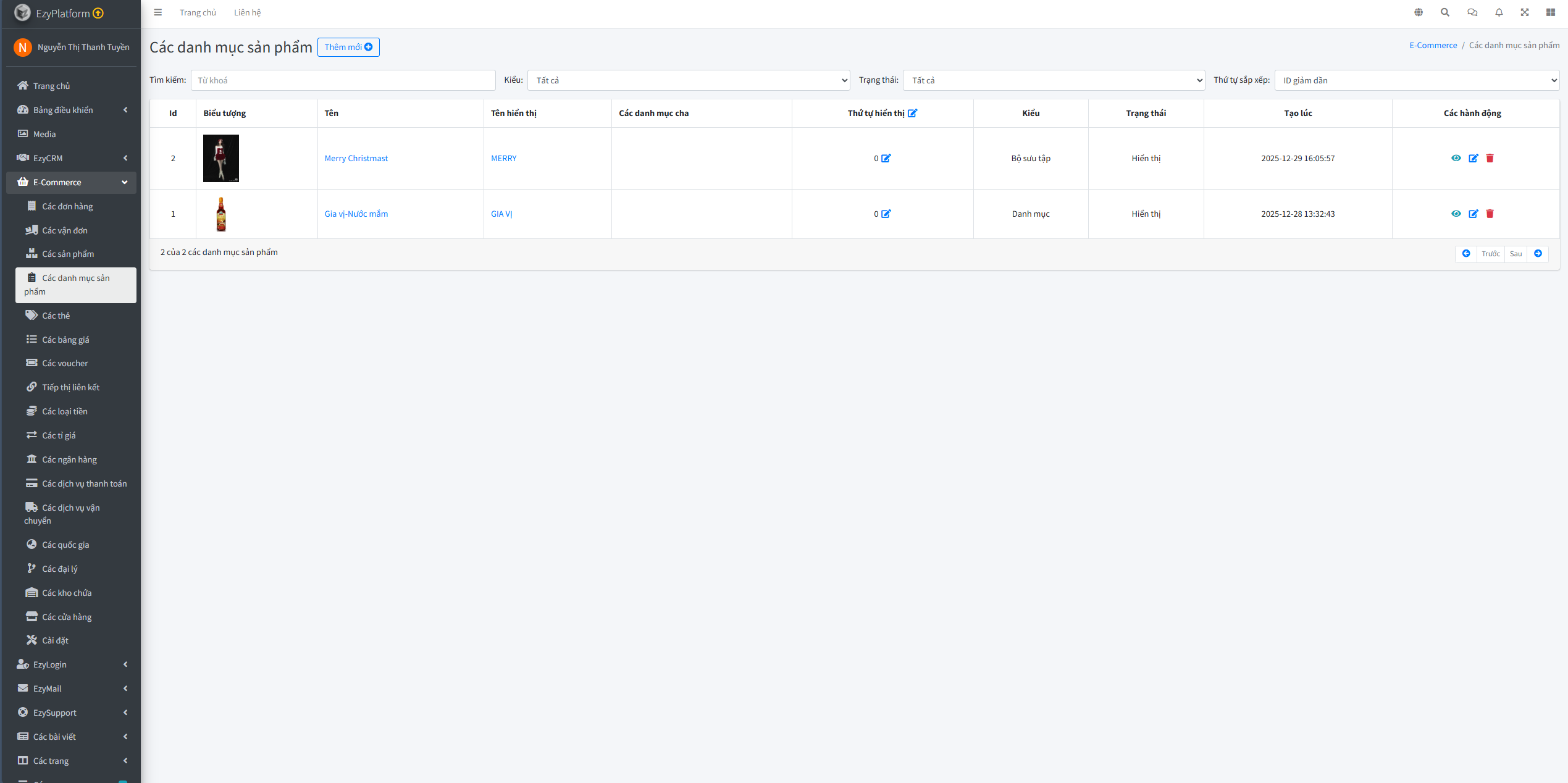This screenshot has width=1568, height=783.
Task: Open the Merry Christmast name link
Action: coord(356,158)
